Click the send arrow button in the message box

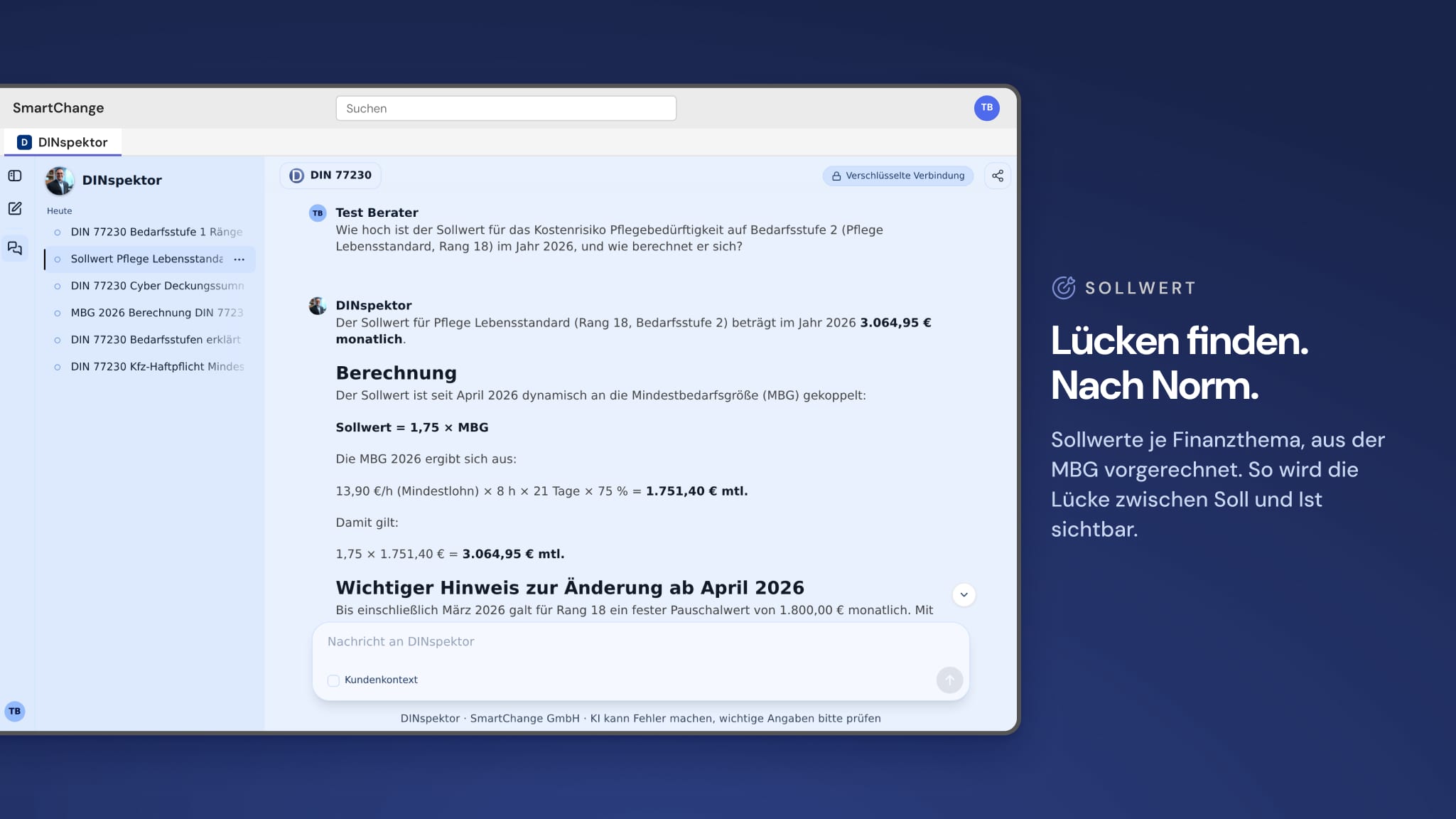pos(949,680)
